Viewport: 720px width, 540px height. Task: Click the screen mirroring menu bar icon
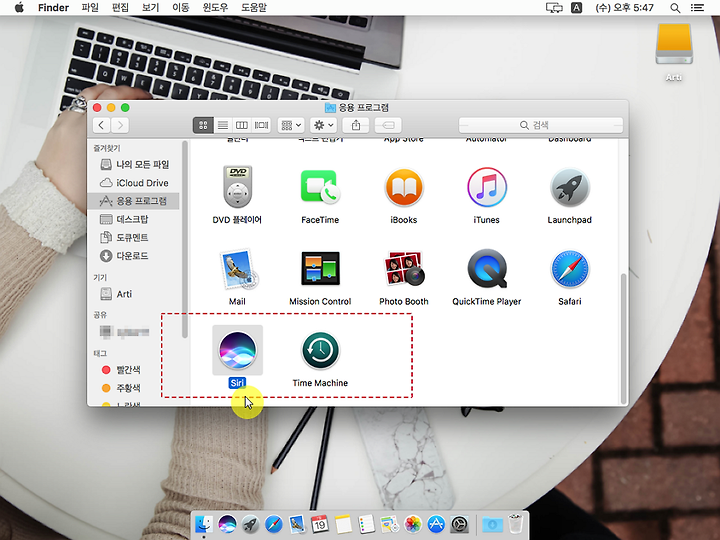click(554, 7)
